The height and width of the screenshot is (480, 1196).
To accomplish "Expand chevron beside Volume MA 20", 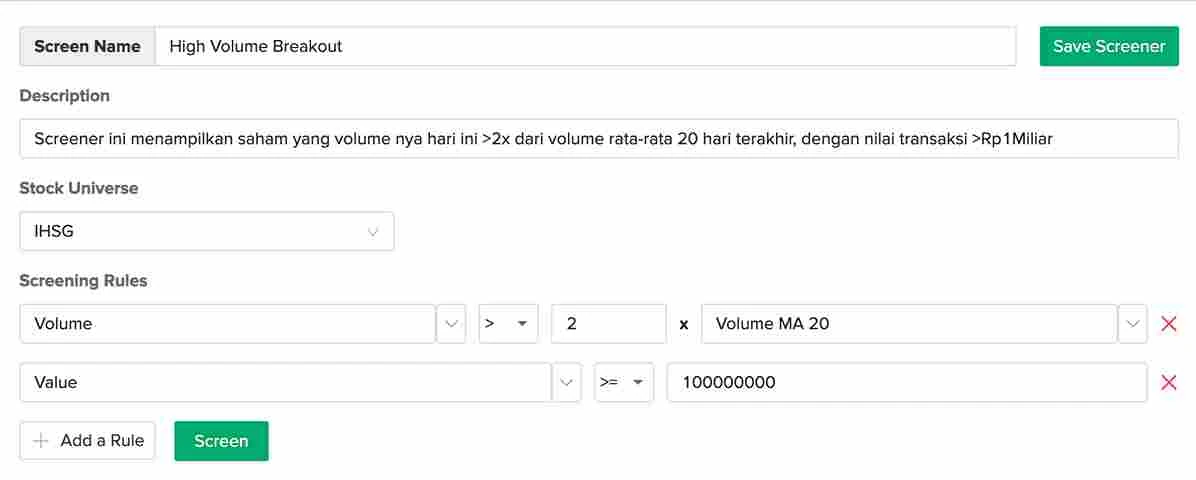I will tap(1132, 324).
